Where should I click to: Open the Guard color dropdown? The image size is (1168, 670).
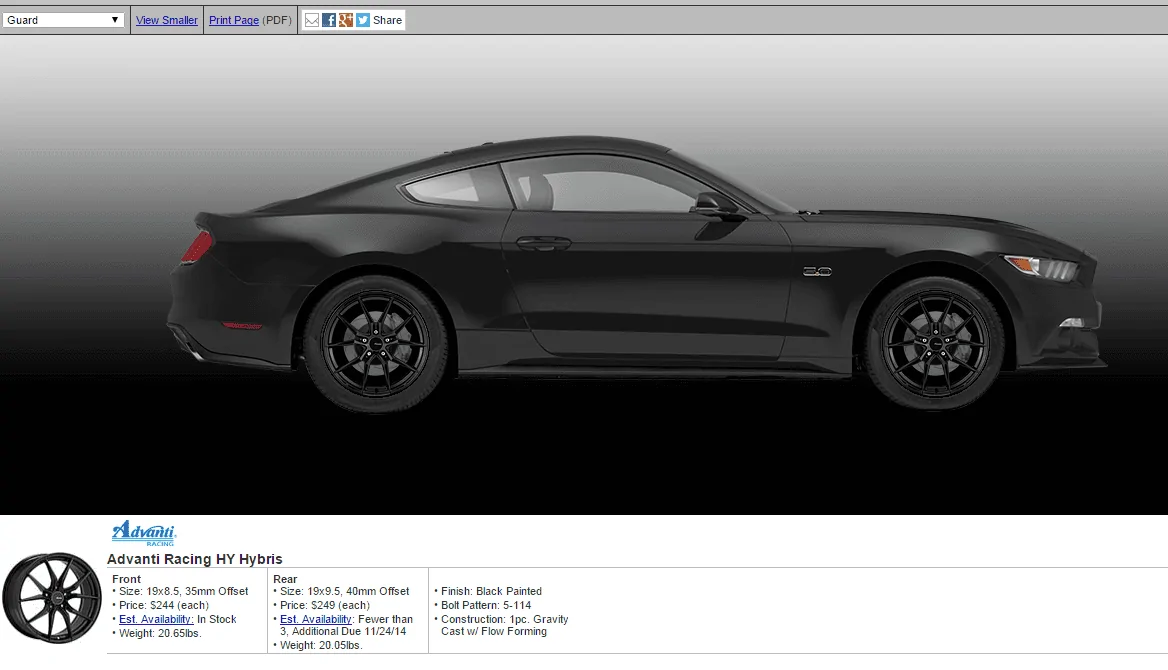pos(63,20)
